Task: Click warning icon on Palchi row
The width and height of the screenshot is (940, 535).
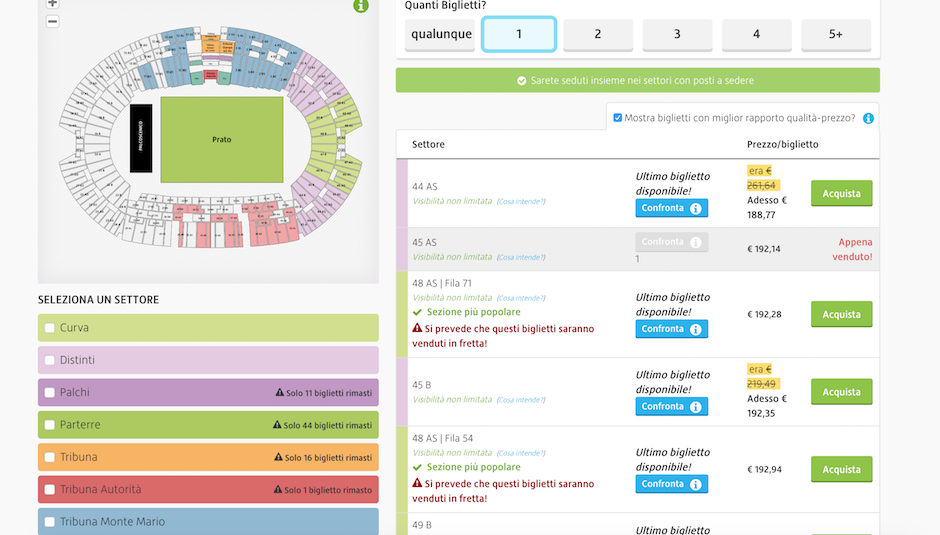Action: (279, 392)
